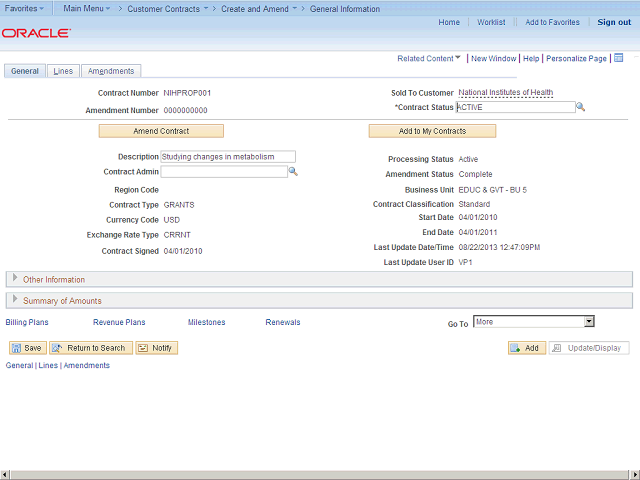Open the Billing Plans link
The height and width of the screenshot is (480, 640).
click(27, 322)
